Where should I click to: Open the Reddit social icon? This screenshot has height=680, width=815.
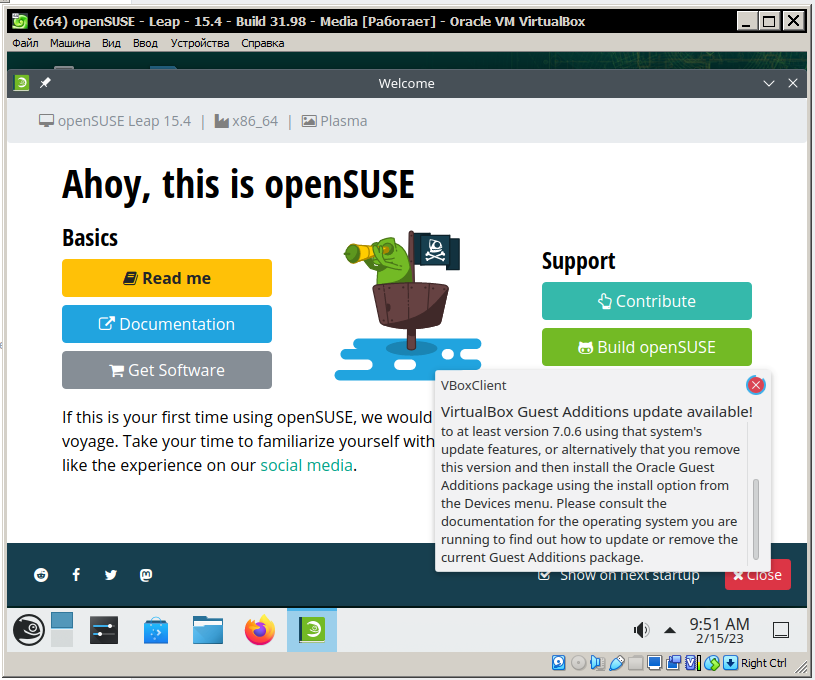[x=41, y=574]
